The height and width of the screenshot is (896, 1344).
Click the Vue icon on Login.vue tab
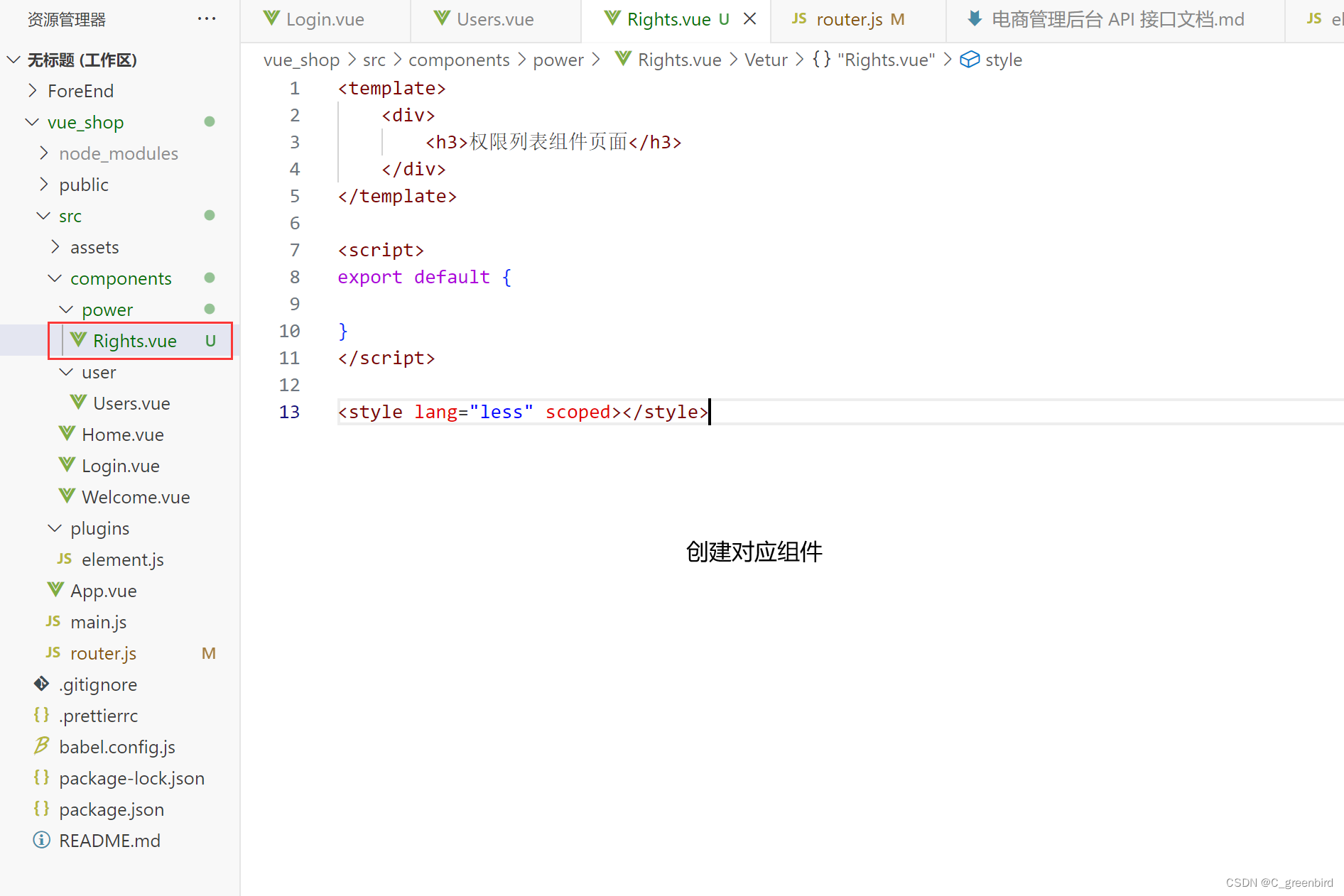pyautogui.click(x=271, y=18)
